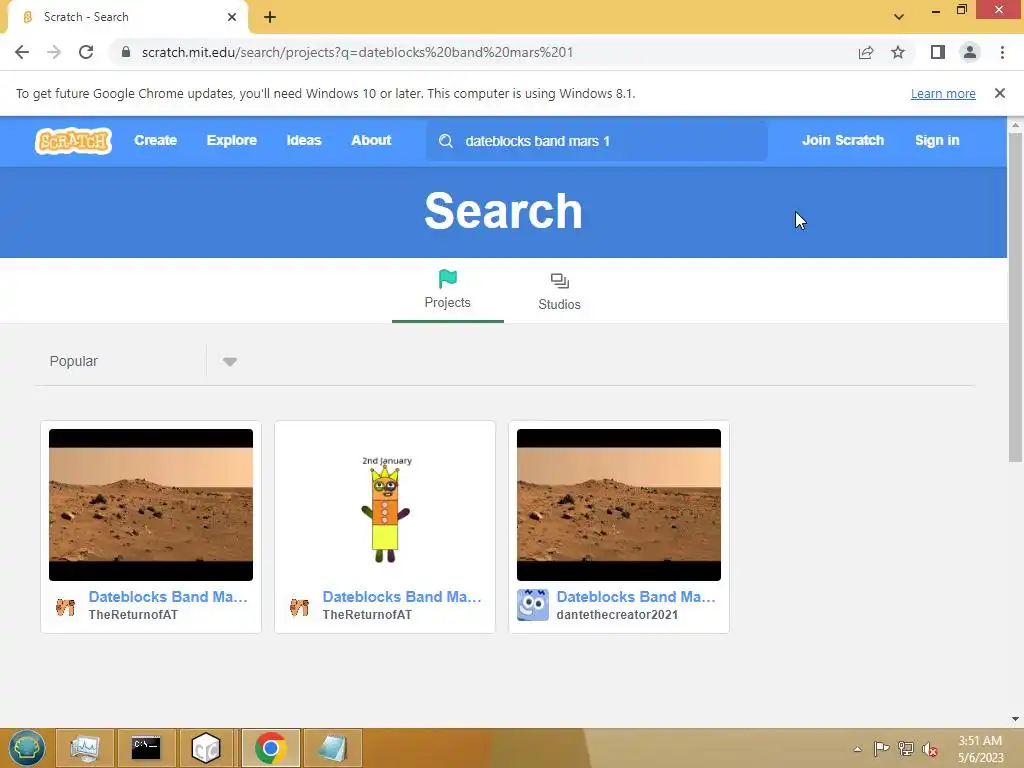Click the browser forward arrow

pos(54,52)
